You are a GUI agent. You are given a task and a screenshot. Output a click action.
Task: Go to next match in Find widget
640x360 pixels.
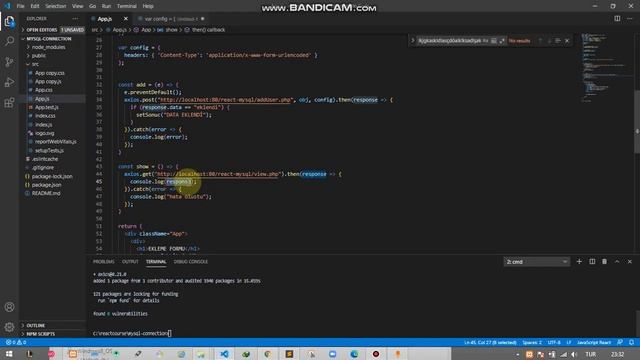coord(549,41)
